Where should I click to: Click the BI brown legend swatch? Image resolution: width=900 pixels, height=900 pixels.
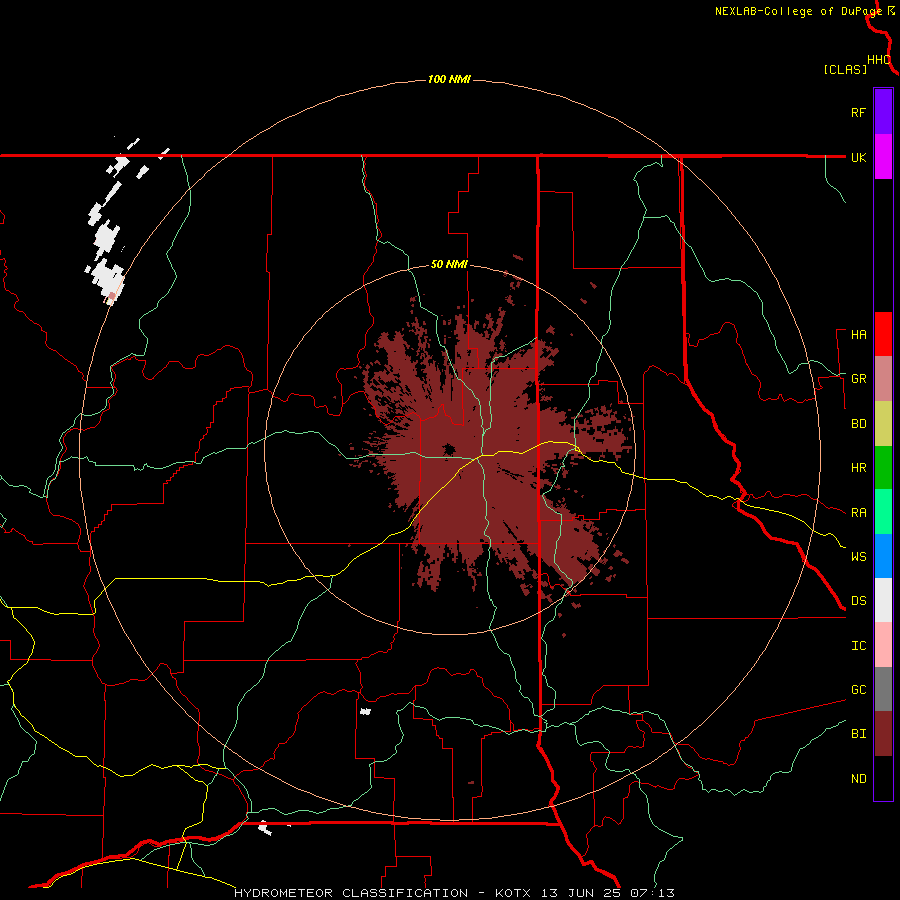pyautogui.click(x=883, y=734)
